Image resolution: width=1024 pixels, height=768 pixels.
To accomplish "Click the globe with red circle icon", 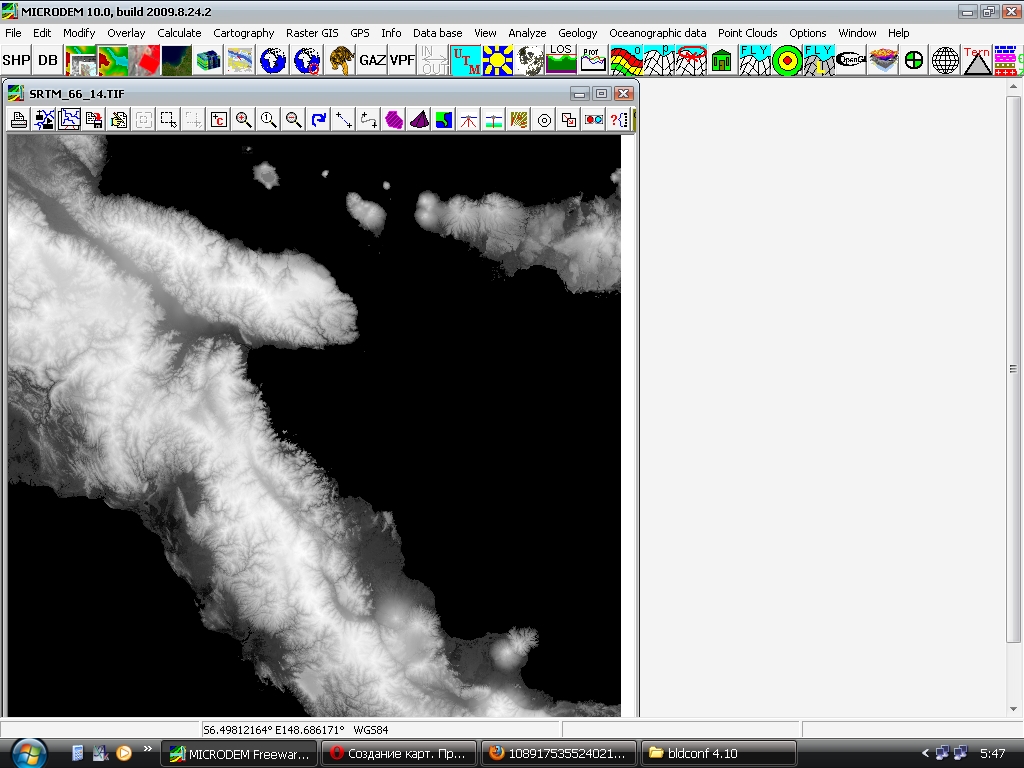I will tap(306, 60).
